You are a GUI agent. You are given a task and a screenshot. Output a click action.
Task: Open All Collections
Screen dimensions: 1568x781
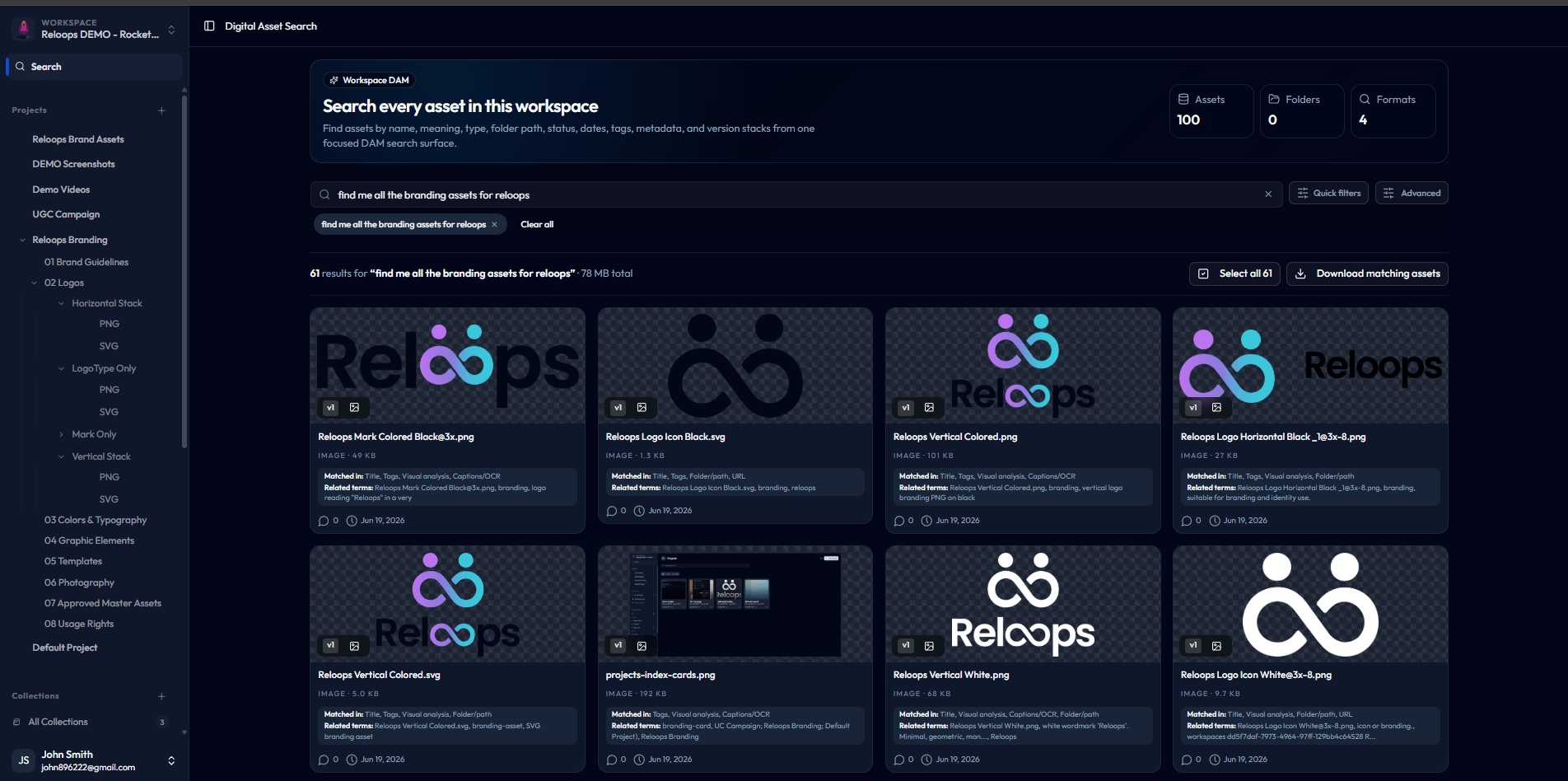(58, 722)
